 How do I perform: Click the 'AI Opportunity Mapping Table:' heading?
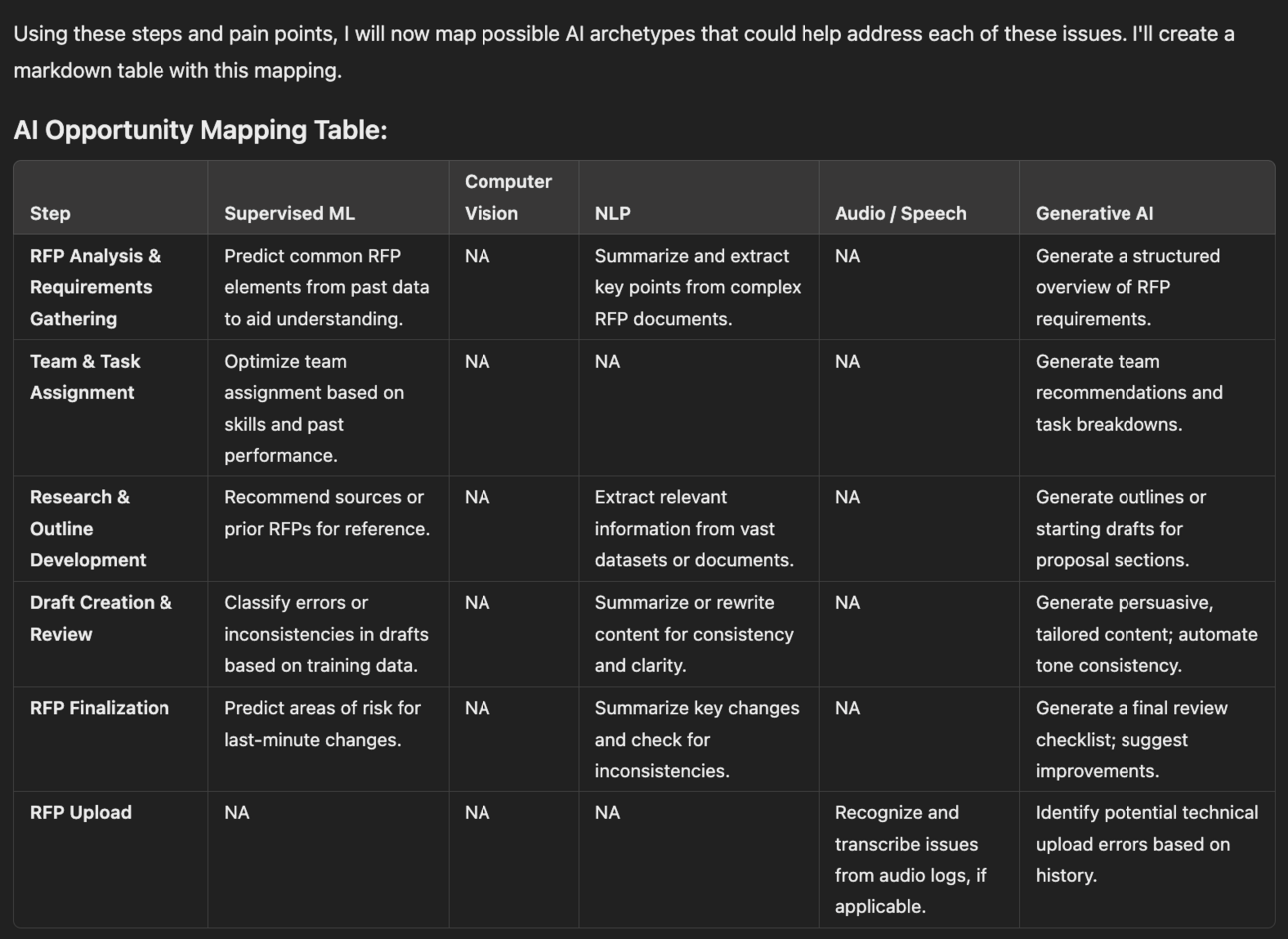tap(199, 130)
